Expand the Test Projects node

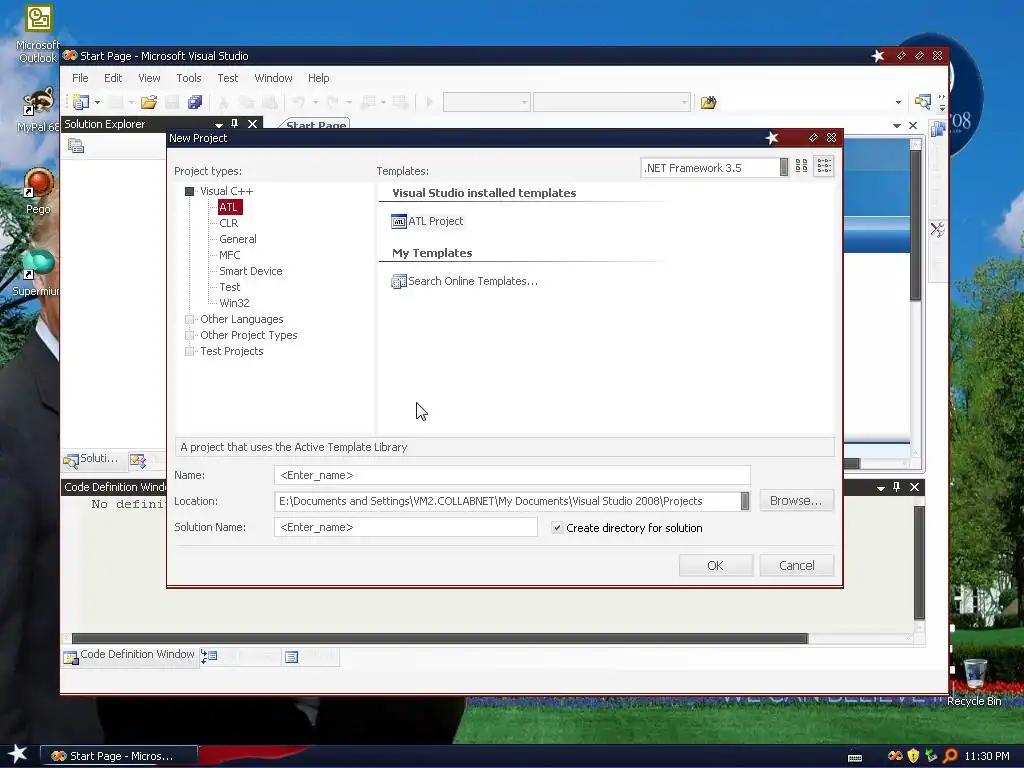(189, 351)
